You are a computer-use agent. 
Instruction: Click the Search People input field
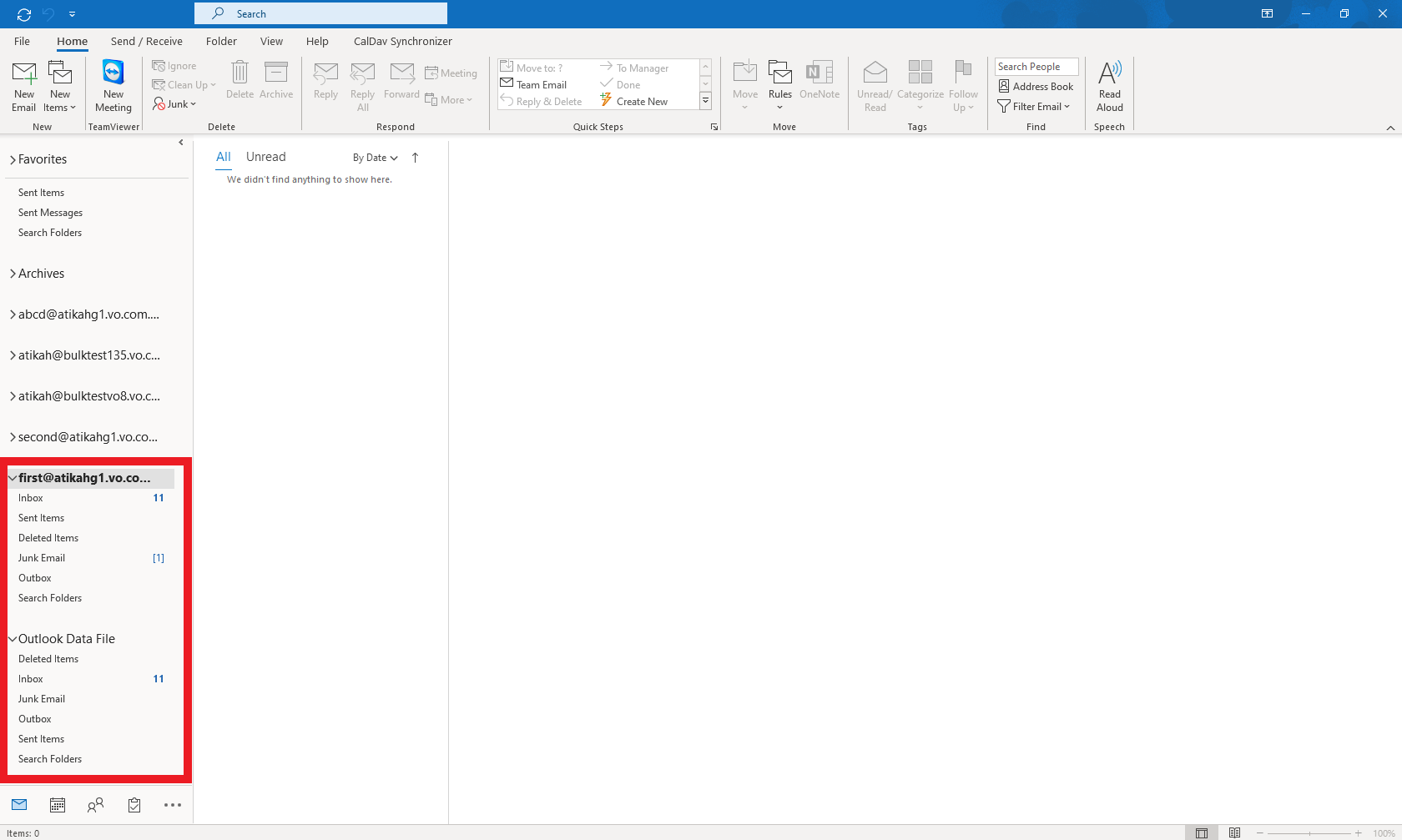point(1036,67)
